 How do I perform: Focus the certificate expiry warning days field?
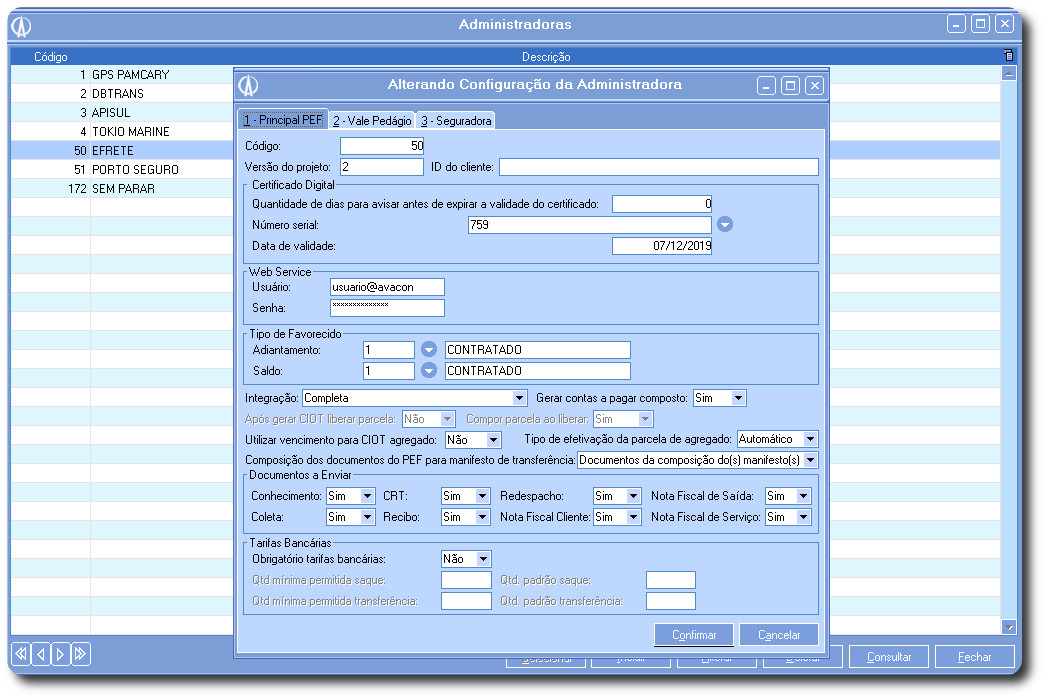pos(662,204)
